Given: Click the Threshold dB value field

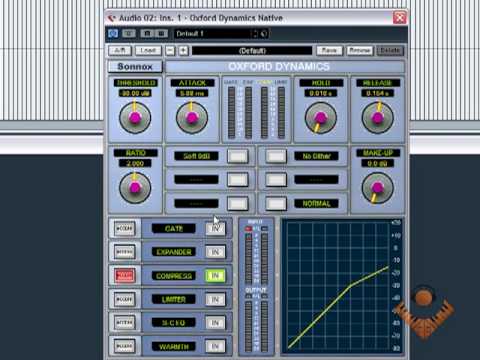Looking at the screenshot, I should (x=135, y=93).
